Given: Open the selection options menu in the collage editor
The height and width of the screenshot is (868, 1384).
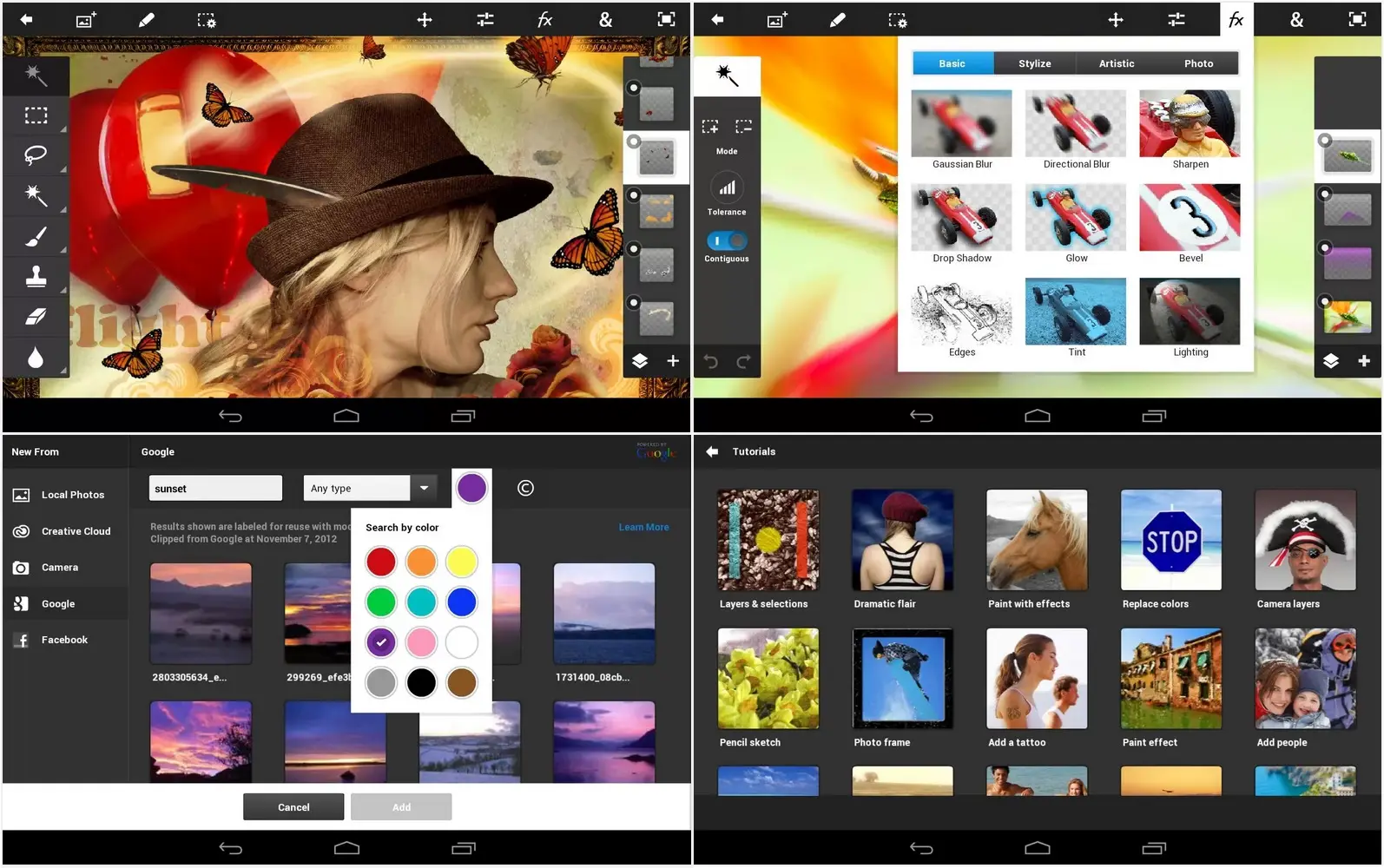Looking at the screenshot, I should coord(207,19).
